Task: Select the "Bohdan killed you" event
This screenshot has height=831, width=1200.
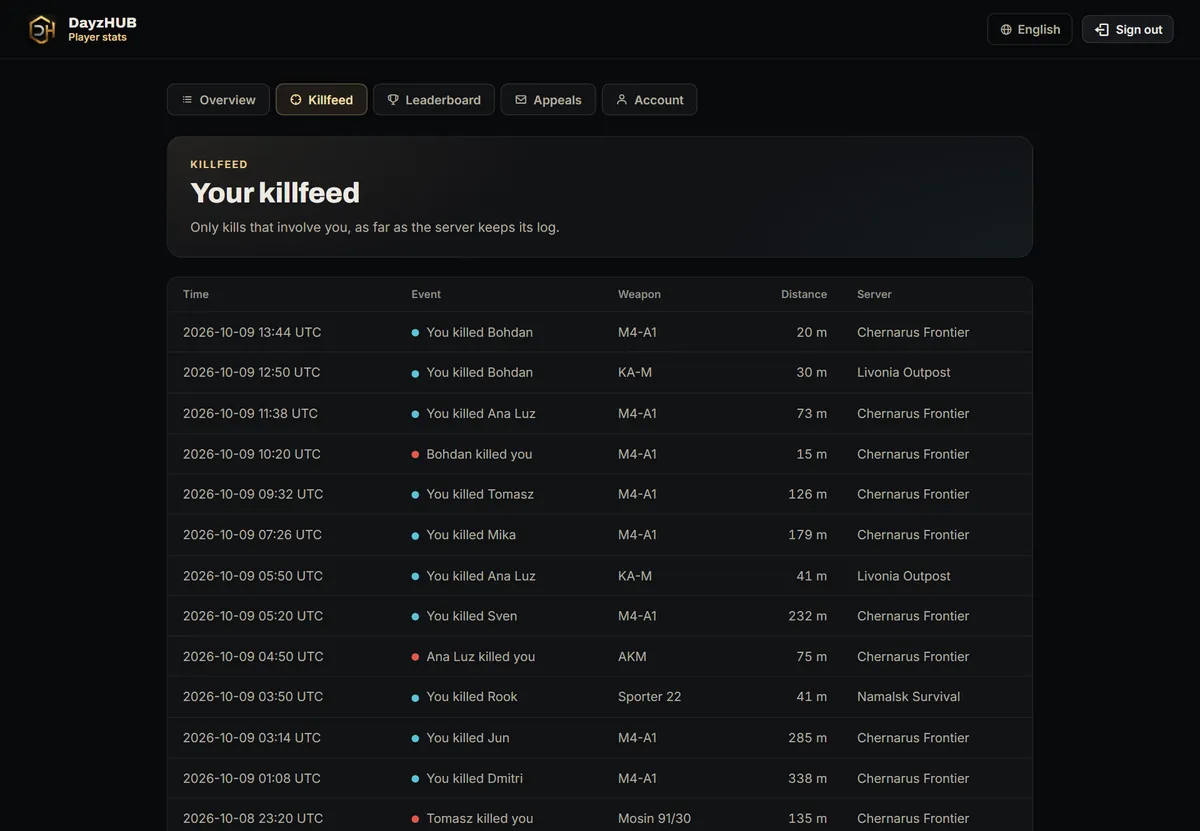Action: 479,454
